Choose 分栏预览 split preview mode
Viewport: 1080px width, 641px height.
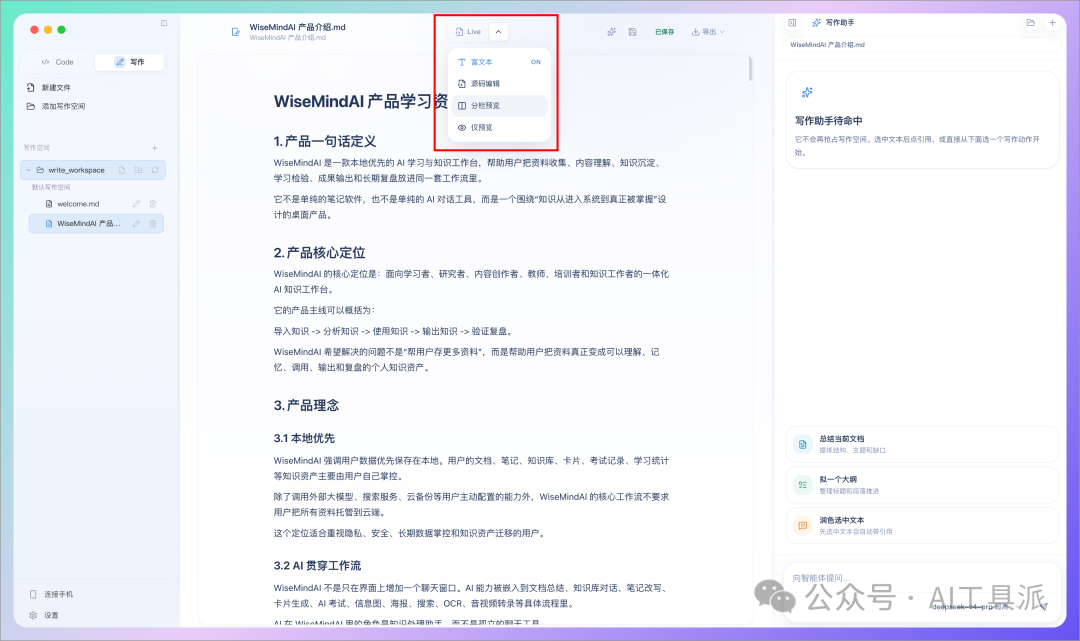pos(499,105)
